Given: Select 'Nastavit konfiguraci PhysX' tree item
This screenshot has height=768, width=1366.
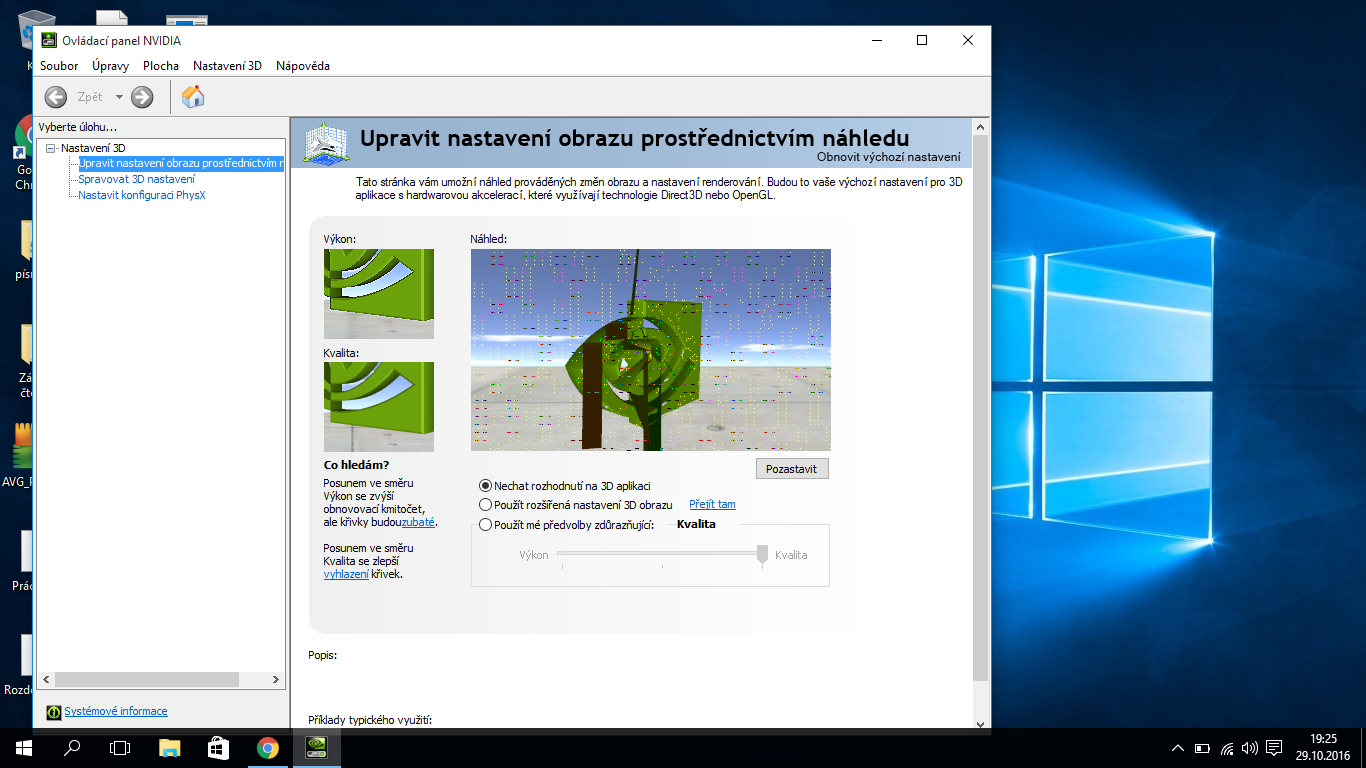Looking at the screenshot, I should click(142, 195).
